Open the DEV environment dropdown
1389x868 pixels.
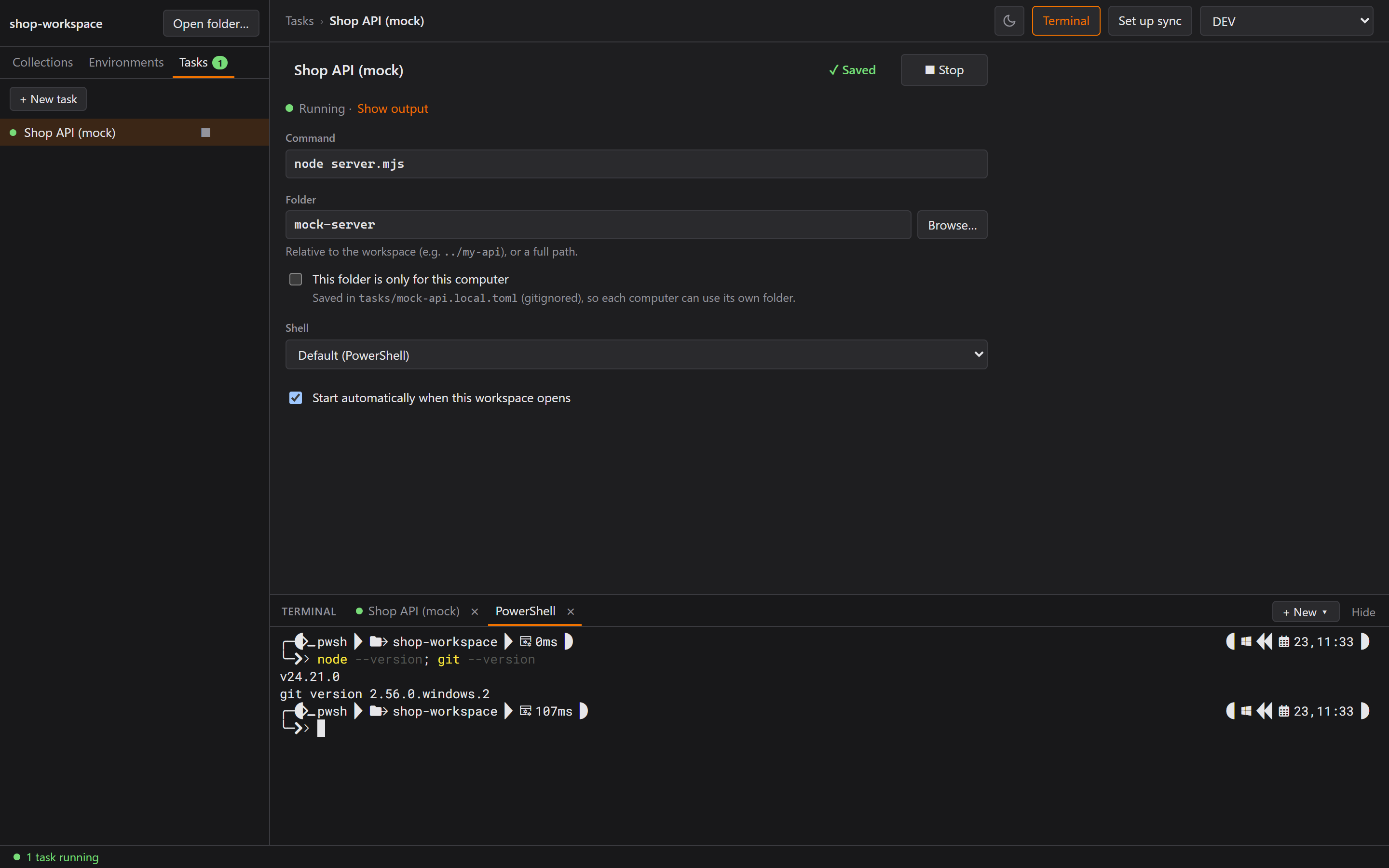click(1286, 21)
